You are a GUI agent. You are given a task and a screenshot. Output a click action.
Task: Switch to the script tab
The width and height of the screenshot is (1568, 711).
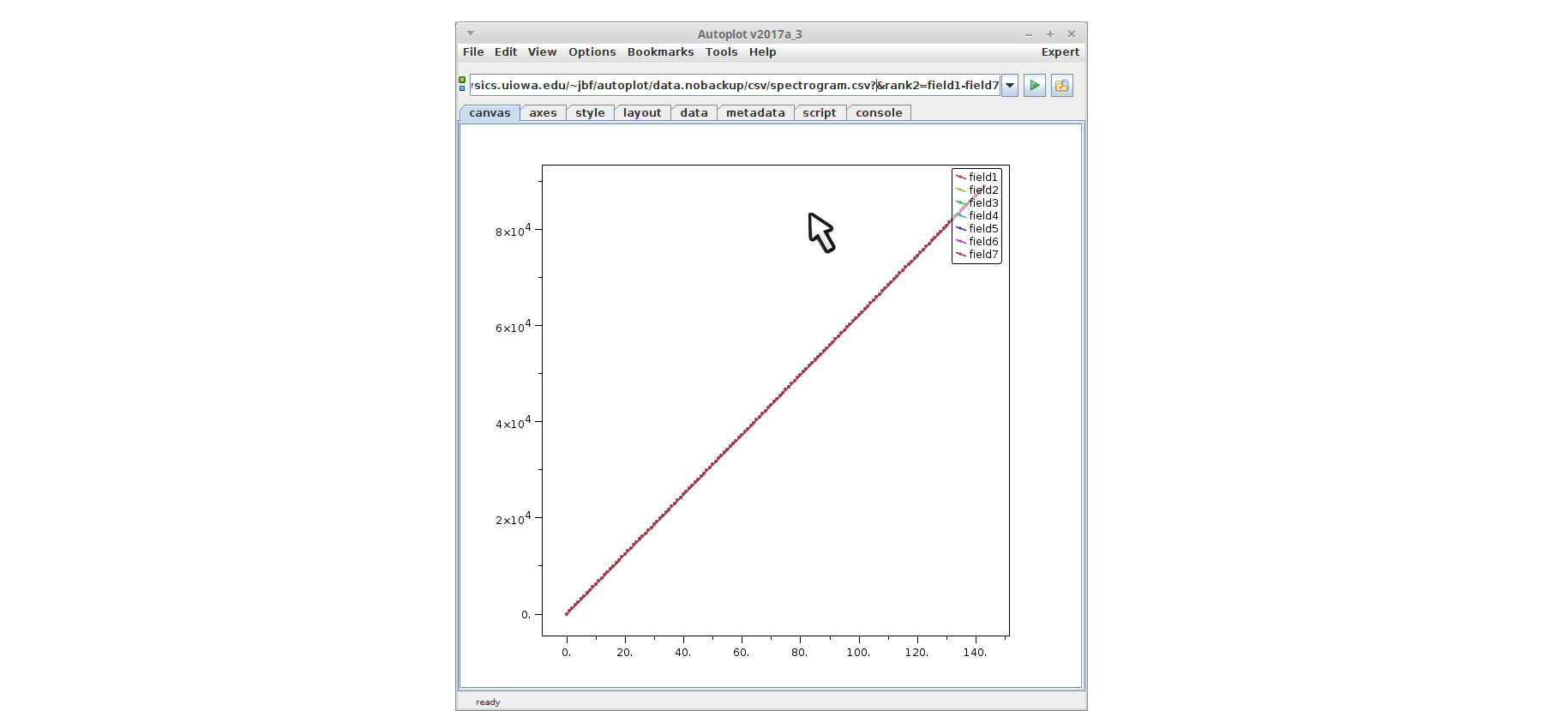pyautogui.click(x=820, y=112)
